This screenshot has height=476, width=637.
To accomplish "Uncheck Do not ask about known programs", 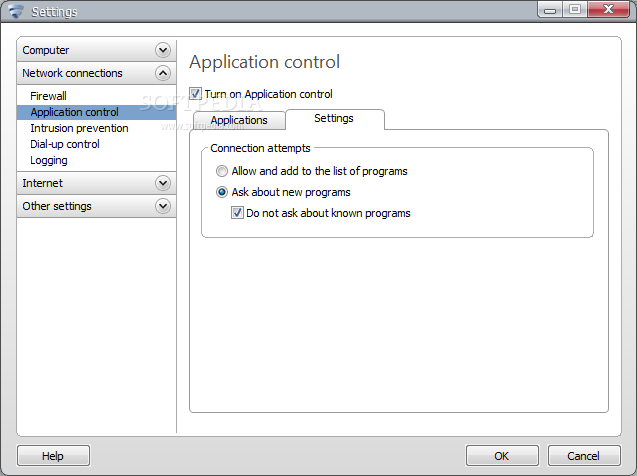I will [237, 213].
